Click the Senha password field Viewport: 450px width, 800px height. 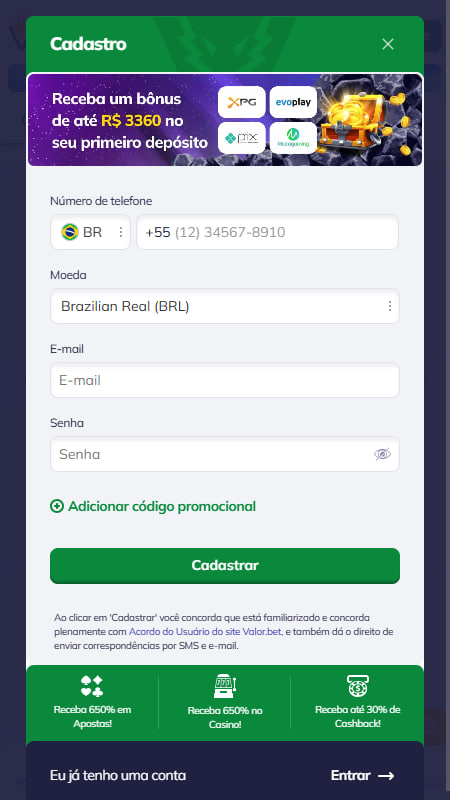click(224, 454)
